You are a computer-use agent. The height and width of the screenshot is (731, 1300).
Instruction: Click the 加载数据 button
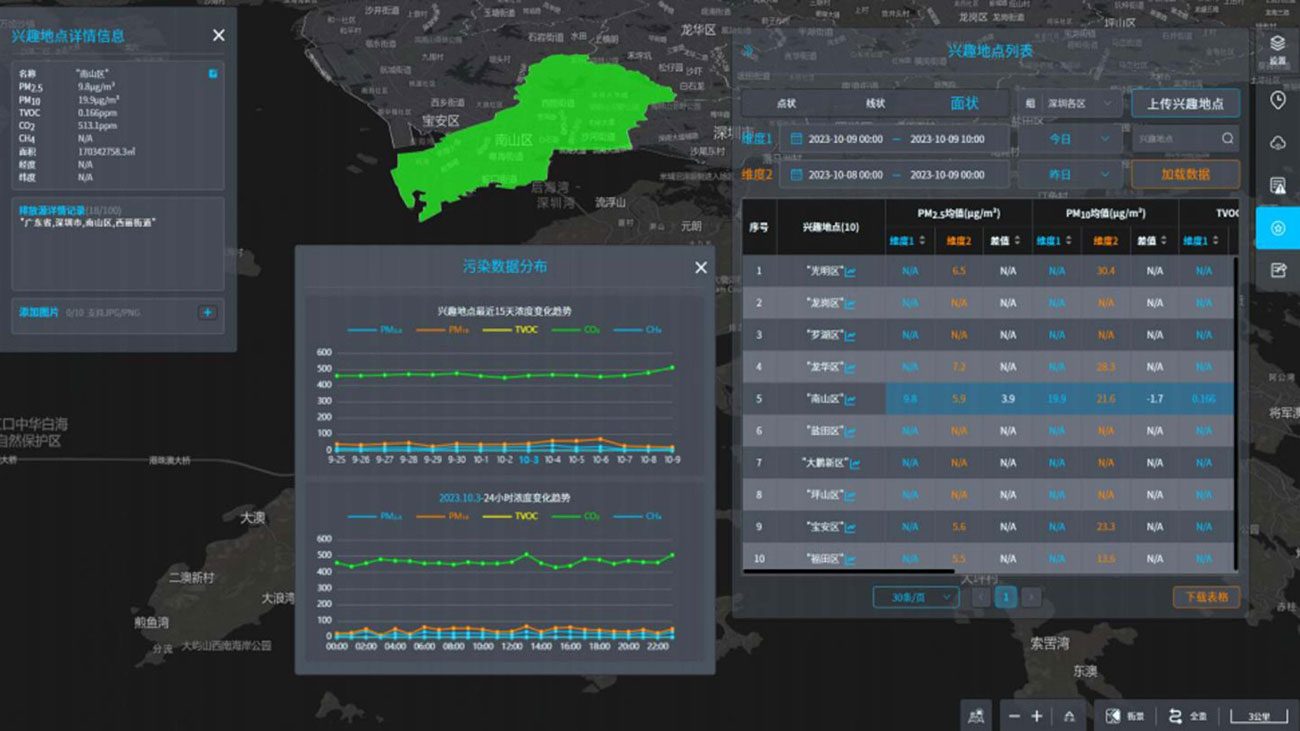tap(1185, 174)
